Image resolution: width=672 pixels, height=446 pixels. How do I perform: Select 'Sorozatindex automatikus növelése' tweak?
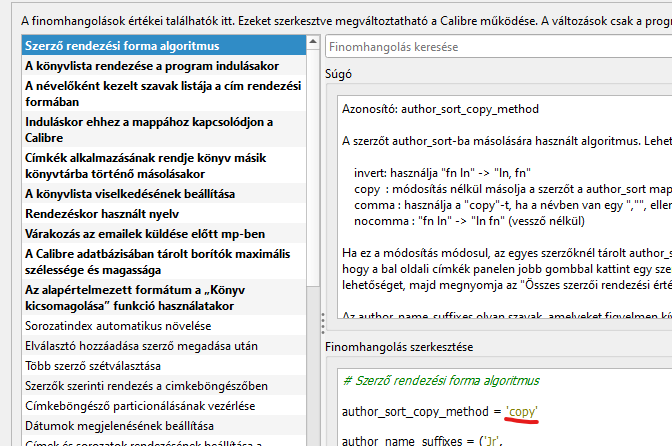click(x=164, y=326)
